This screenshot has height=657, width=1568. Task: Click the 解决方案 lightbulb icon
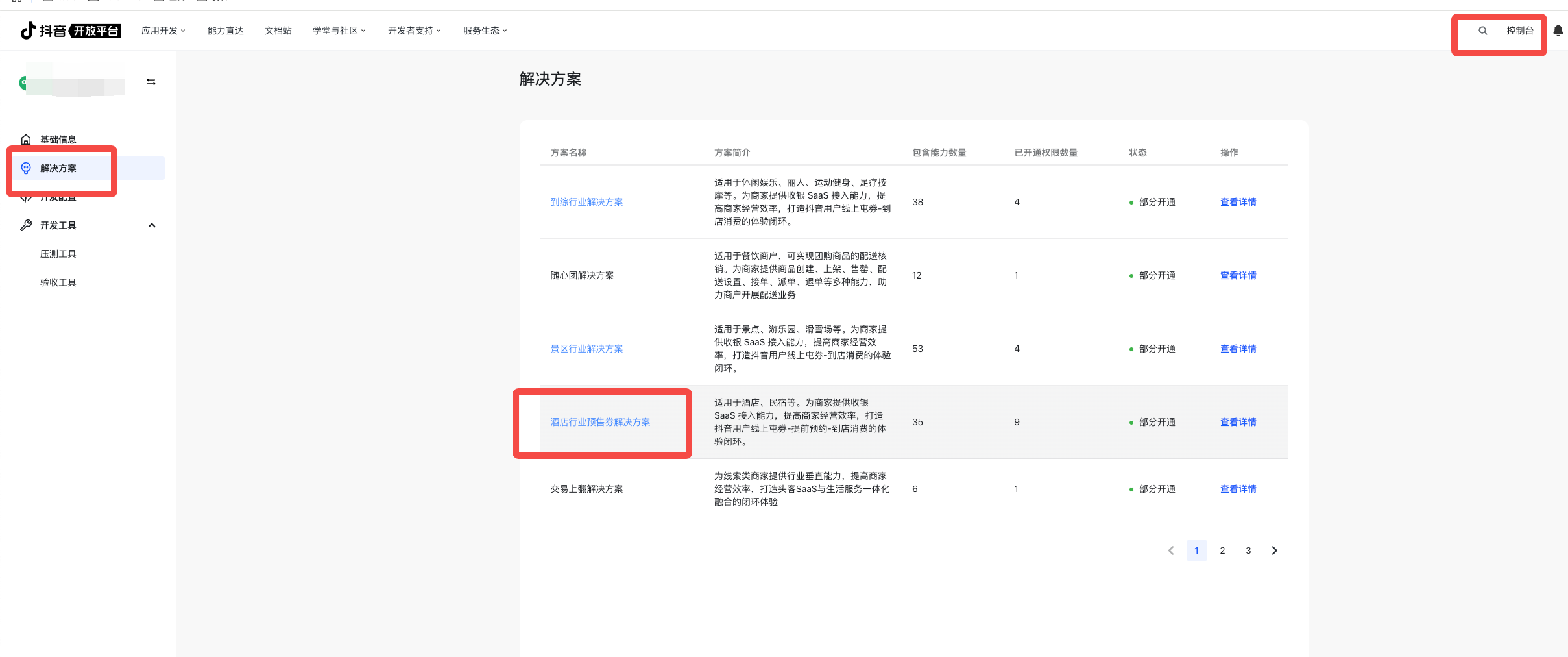(x=26, y=168)
